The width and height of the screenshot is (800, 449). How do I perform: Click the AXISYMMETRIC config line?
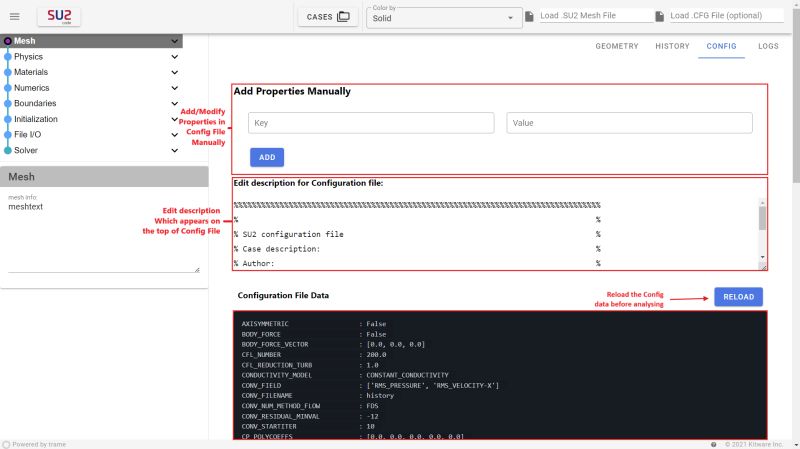314,324
